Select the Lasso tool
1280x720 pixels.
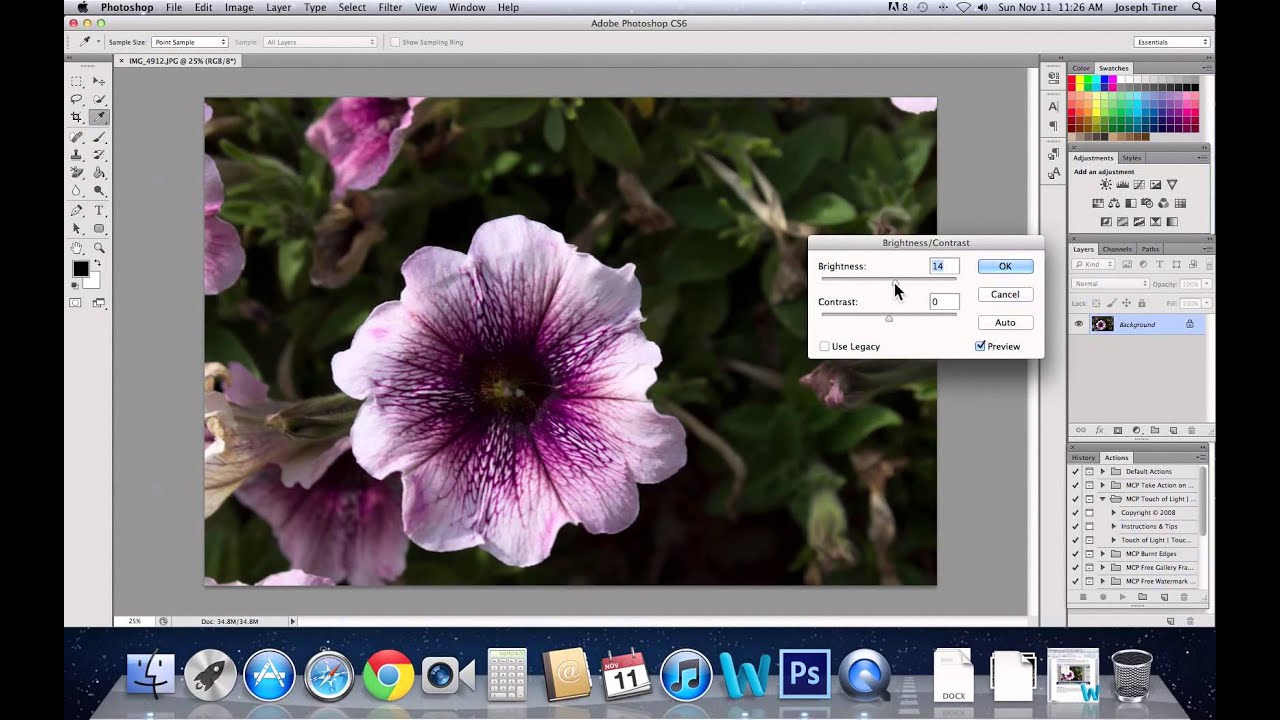[x=77, y=99]
